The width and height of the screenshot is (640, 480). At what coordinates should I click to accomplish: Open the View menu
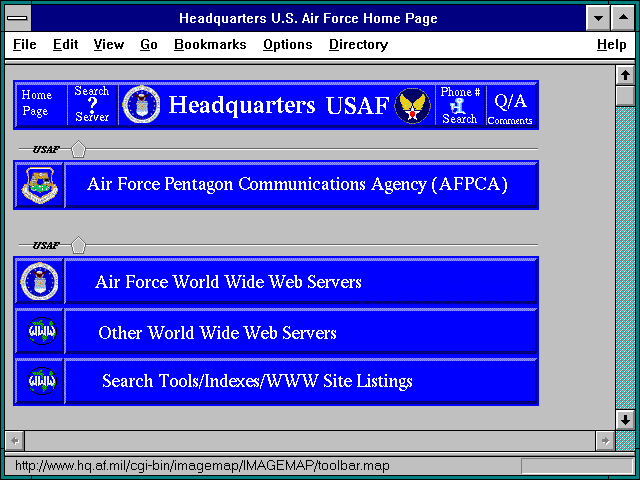[x=109, y=44]
